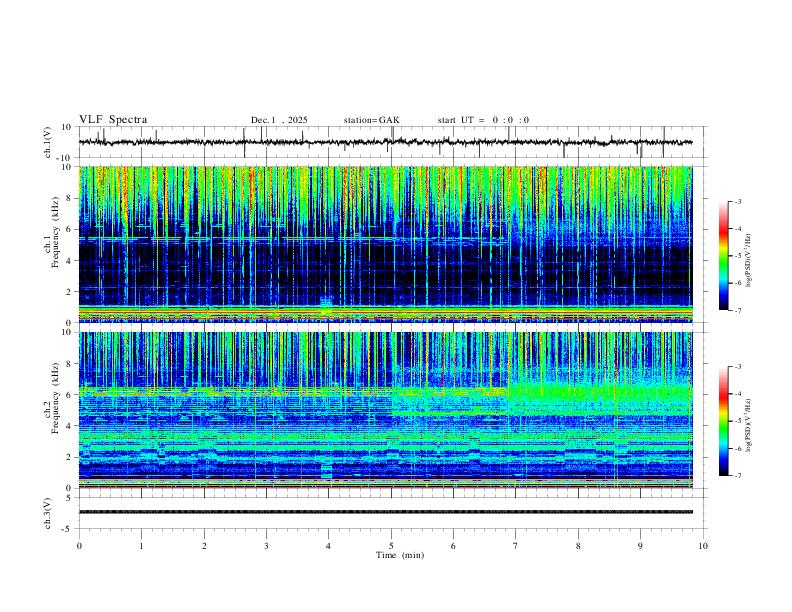Click the time axis tick label 5

(391, 546)
